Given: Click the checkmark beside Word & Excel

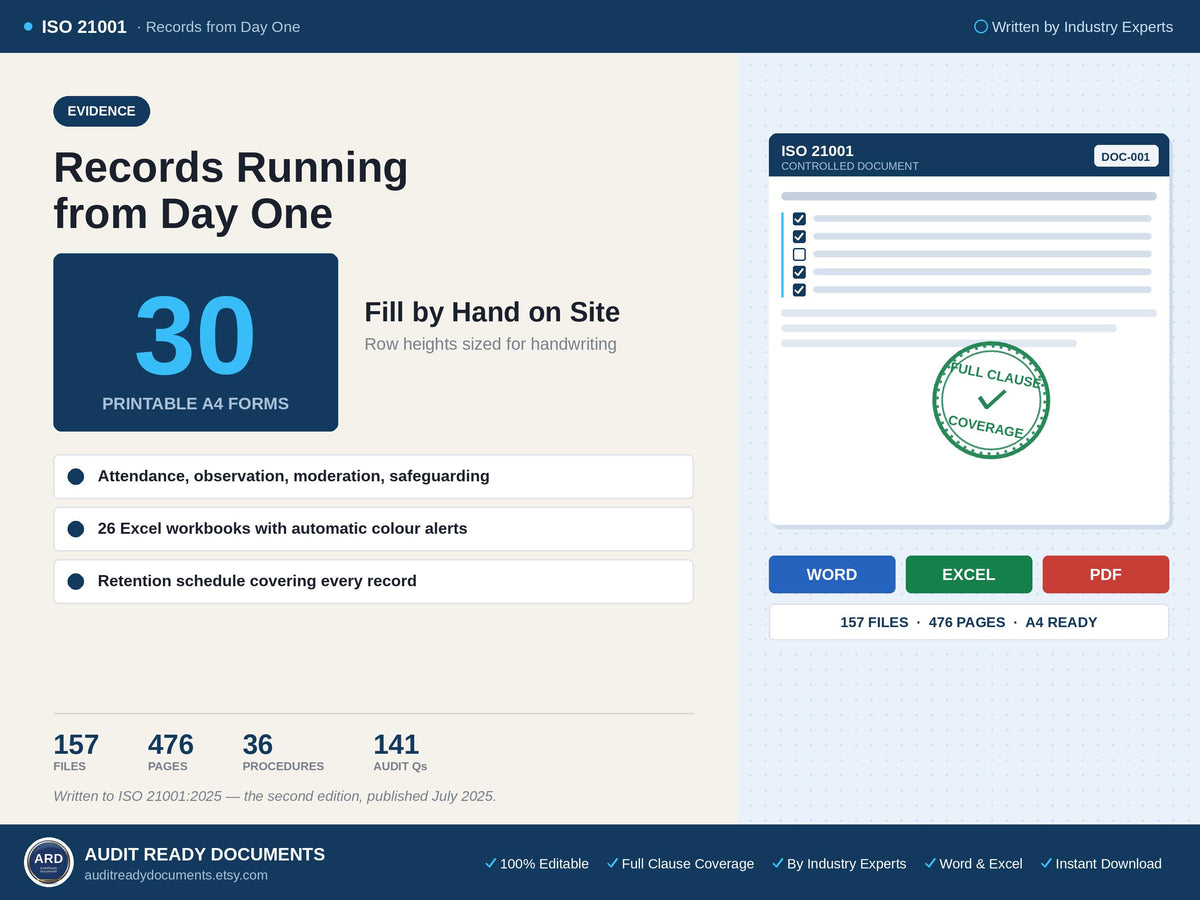Looking at the screenshot, I should tap(930, 863).
